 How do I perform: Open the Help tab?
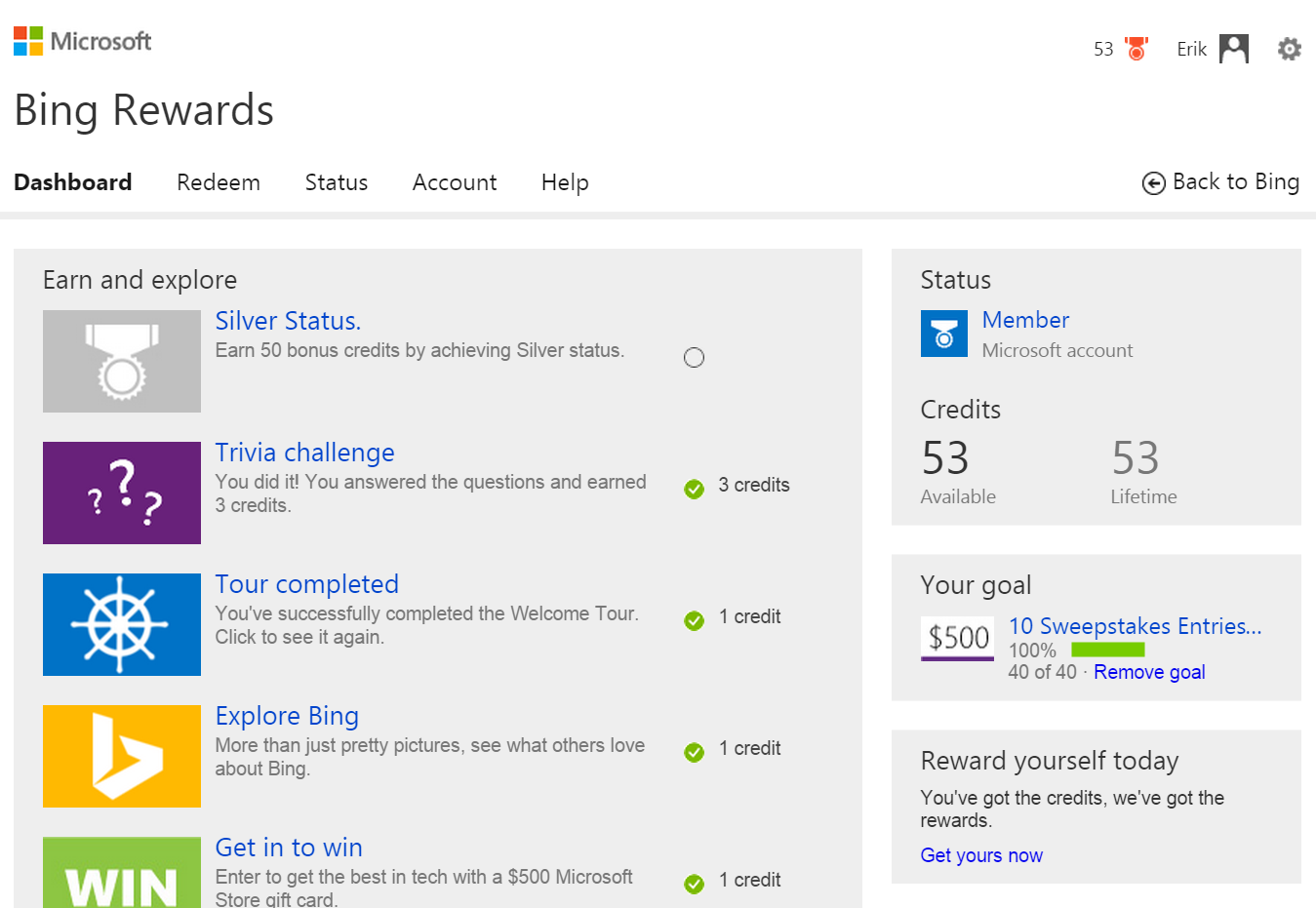click(x=565, y=182)
